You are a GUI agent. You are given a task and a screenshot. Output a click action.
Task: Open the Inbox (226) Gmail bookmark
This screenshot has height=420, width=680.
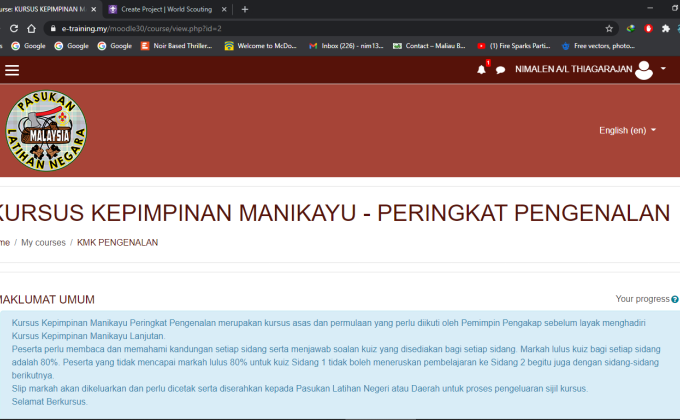tap(346, 46)
